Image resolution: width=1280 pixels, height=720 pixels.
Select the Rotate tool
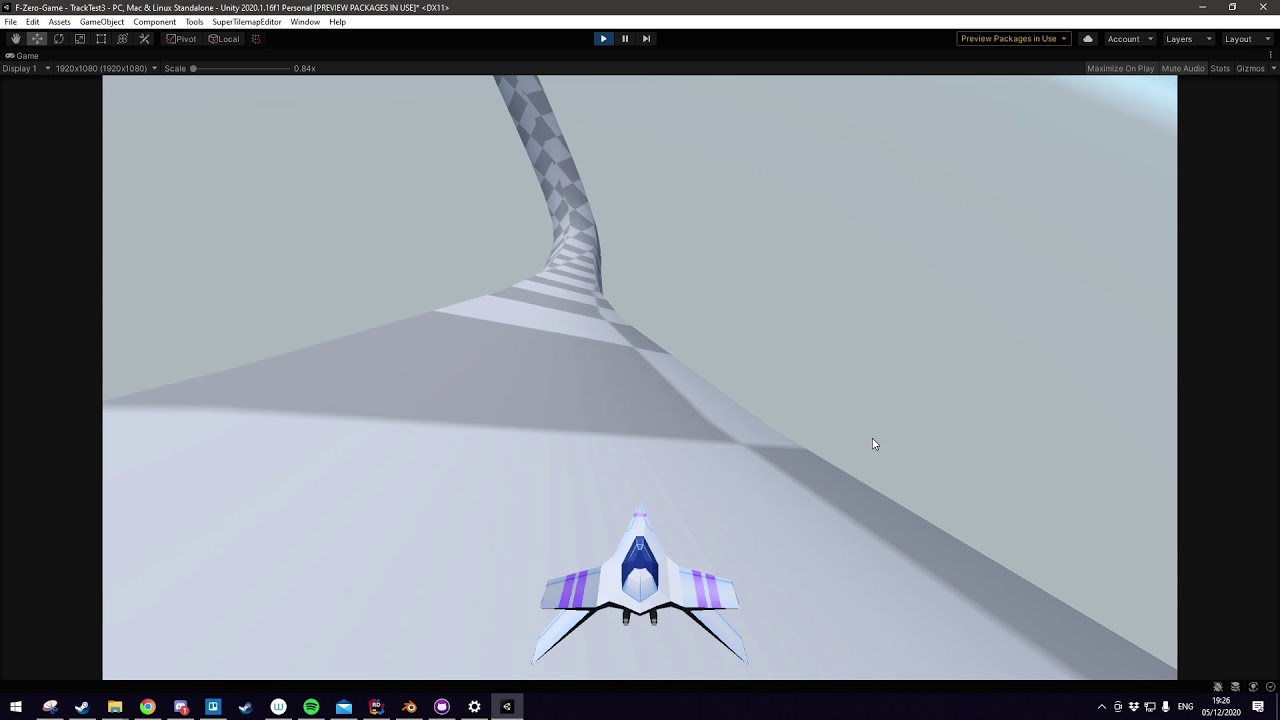click(x=58, y=38)
